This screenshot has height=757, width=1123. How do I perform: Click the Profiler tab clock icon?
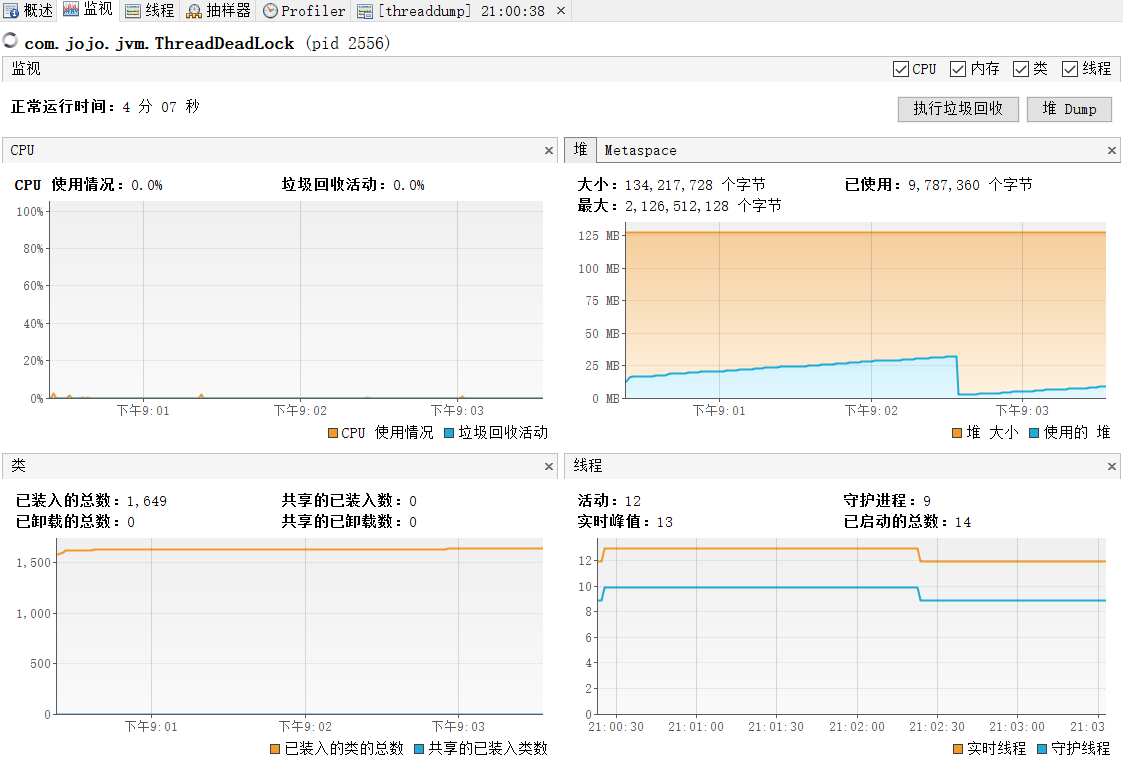[270, 11]
